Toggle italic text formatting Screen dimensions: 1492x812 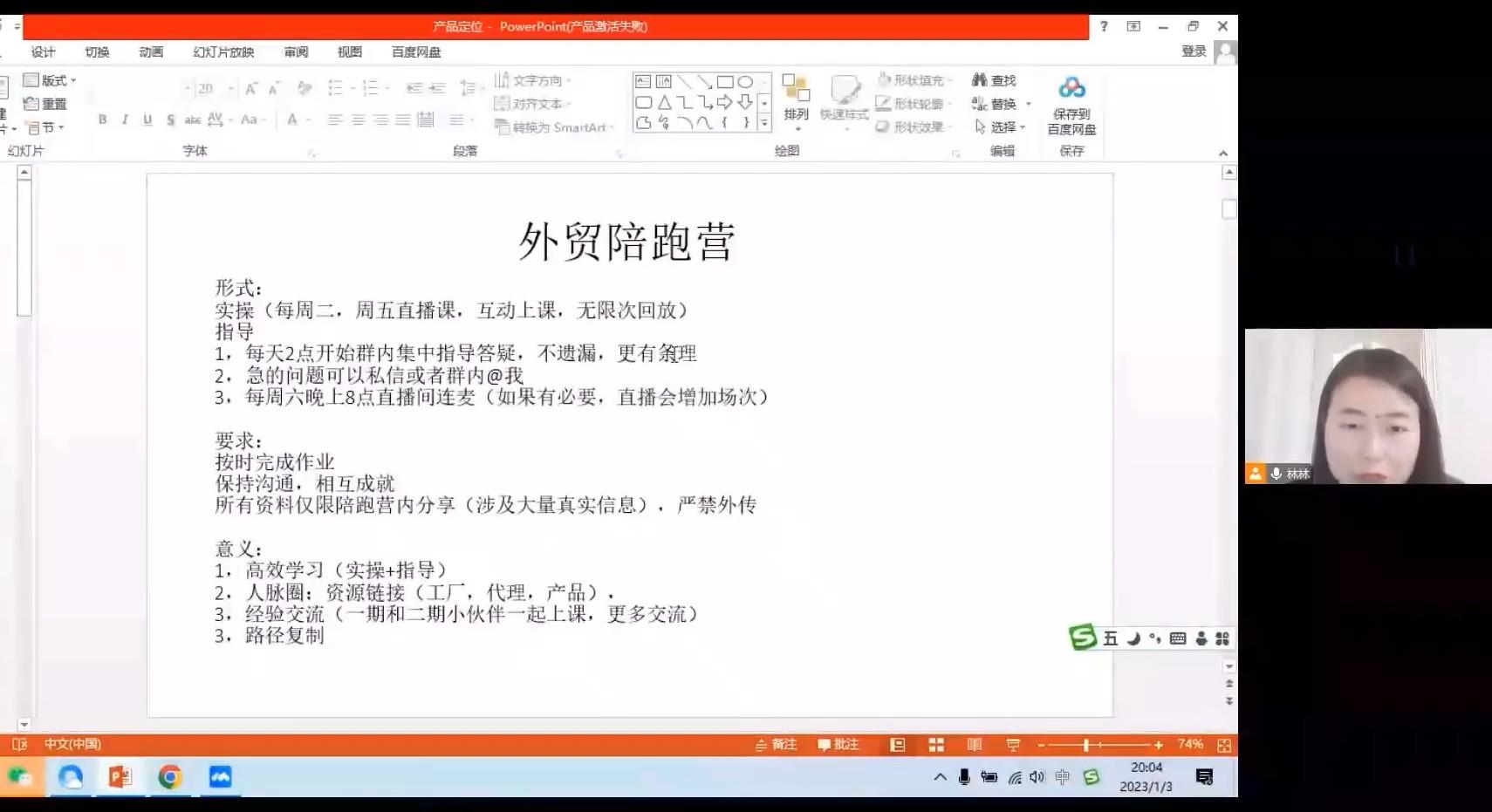(x=125, y=119)
